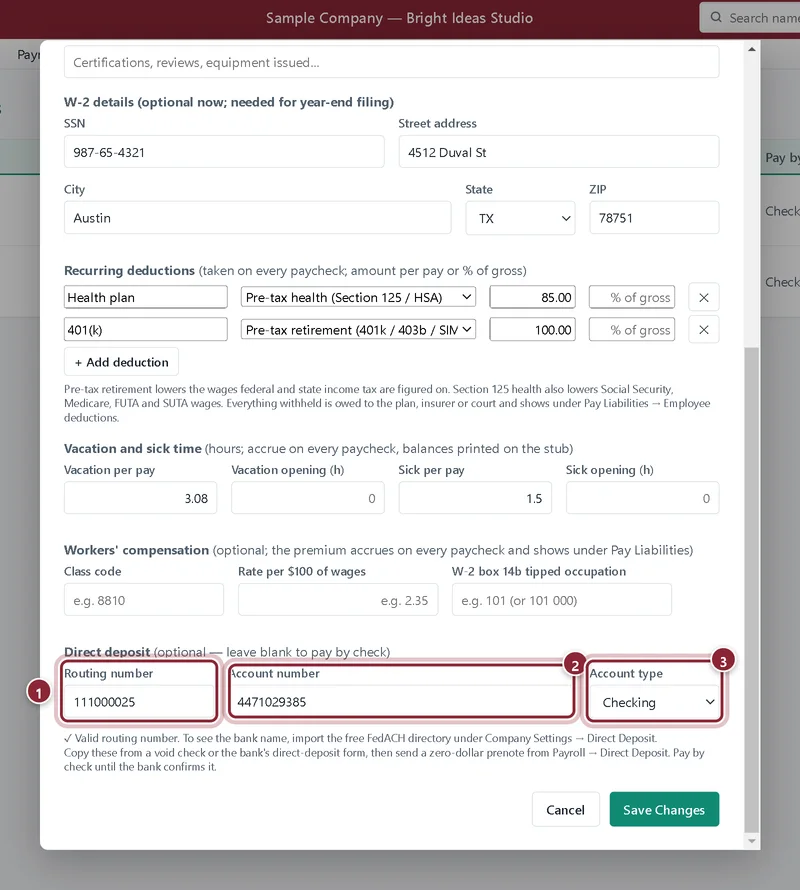Screen dimensions: 800x890
Task: Open 401(k) deduction type dropdown
Action: coord(358,329)
